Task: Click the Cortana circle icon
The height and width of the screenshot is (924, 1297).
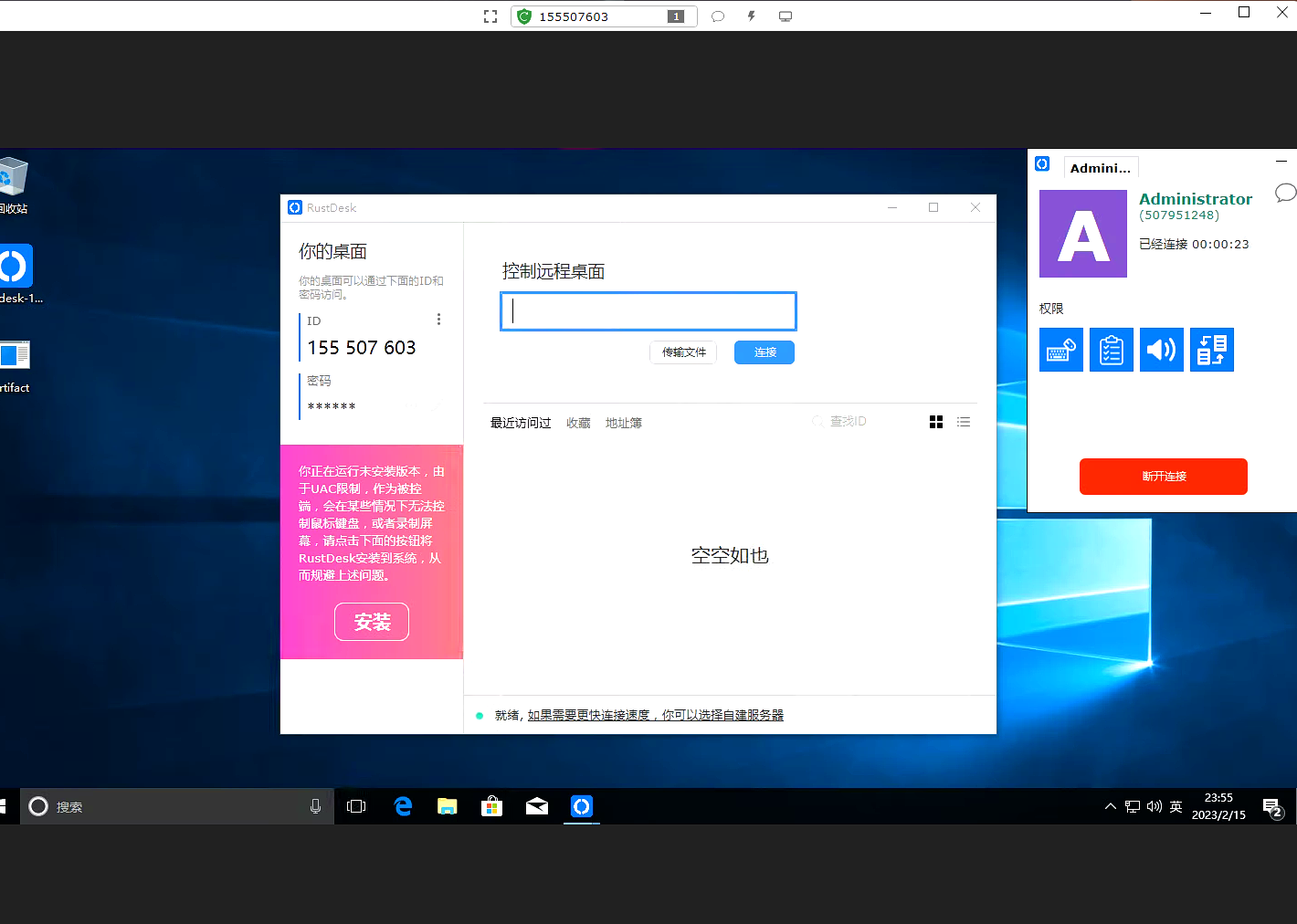Action: click(38, 806)
